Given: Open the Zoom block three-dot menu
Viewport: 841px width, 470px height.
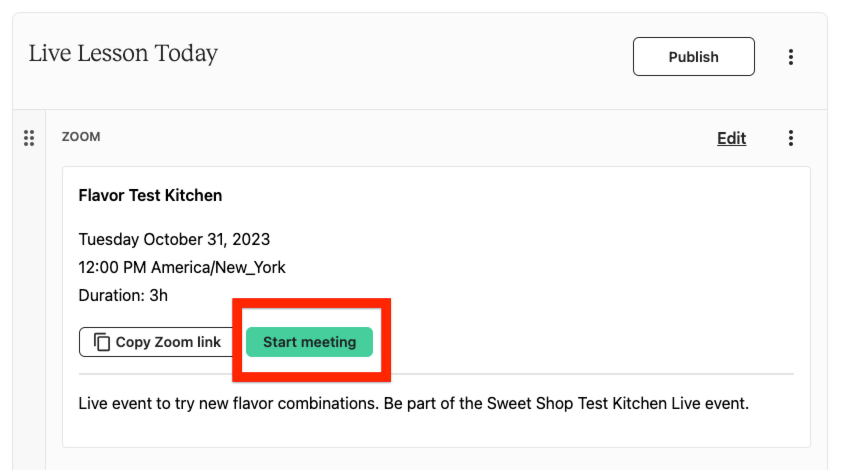Looking at the screenshot, I should pyautogui.click(x=791, y=138).
